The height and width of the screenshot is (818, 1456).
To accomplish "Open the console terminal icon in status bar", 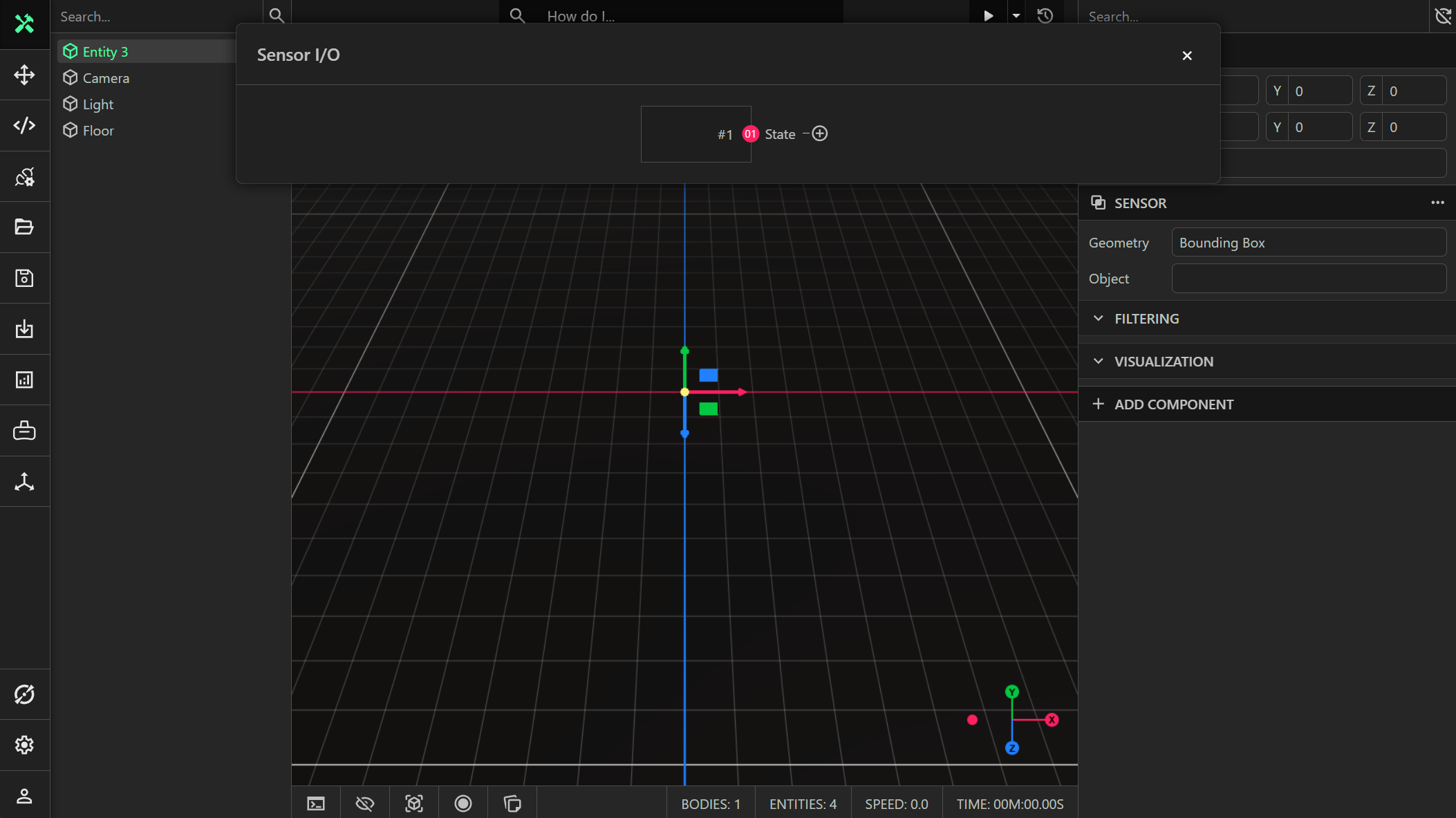I will tap(316, 803).
